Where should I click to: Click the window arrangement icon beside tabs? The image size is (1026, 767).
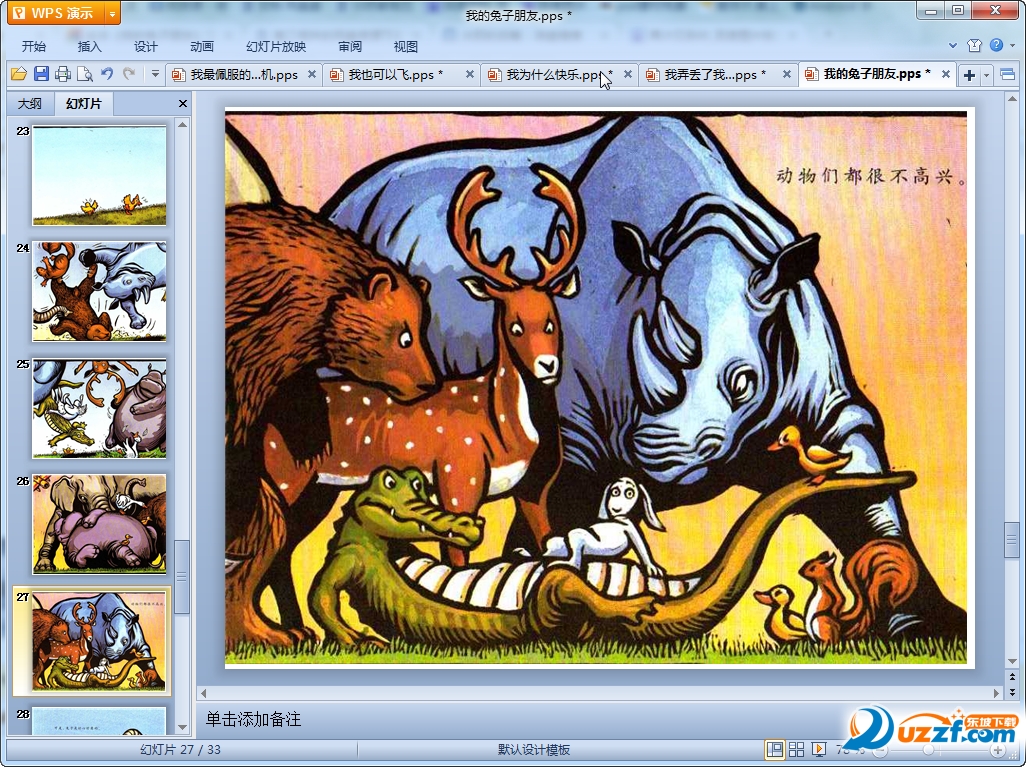click(x=1008, y=75)
